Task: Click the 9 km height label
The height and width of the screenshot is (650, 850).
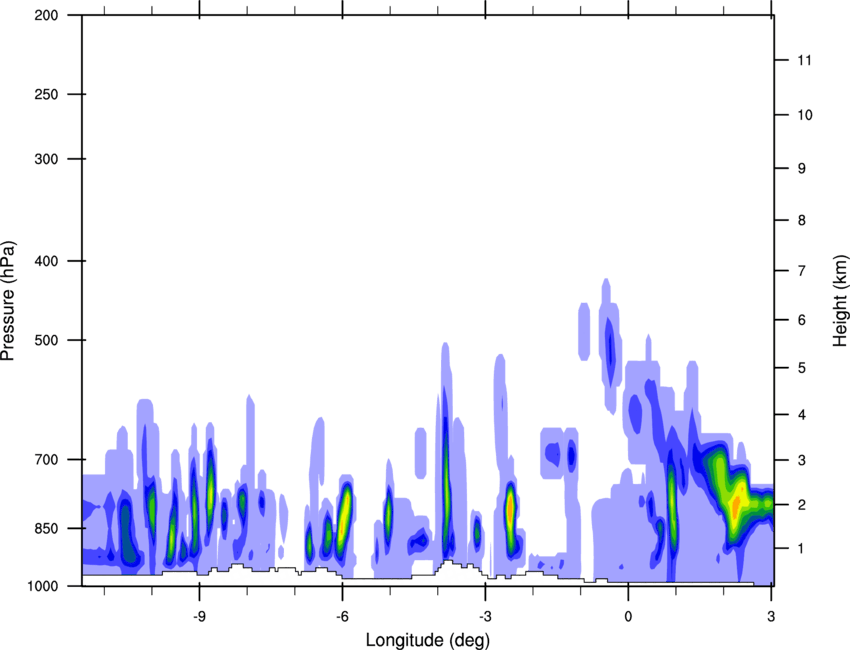Action: tap(802, 169)
